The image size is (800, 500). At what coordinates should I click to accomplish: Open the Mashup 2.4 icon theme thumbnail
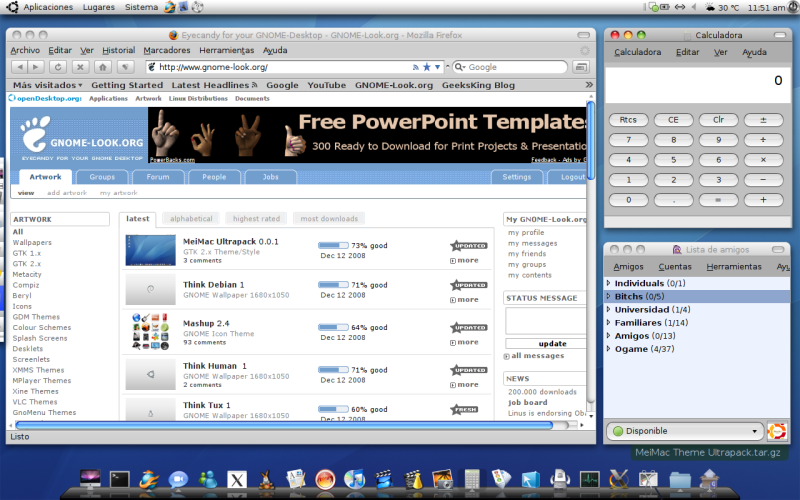pos(151,332)
